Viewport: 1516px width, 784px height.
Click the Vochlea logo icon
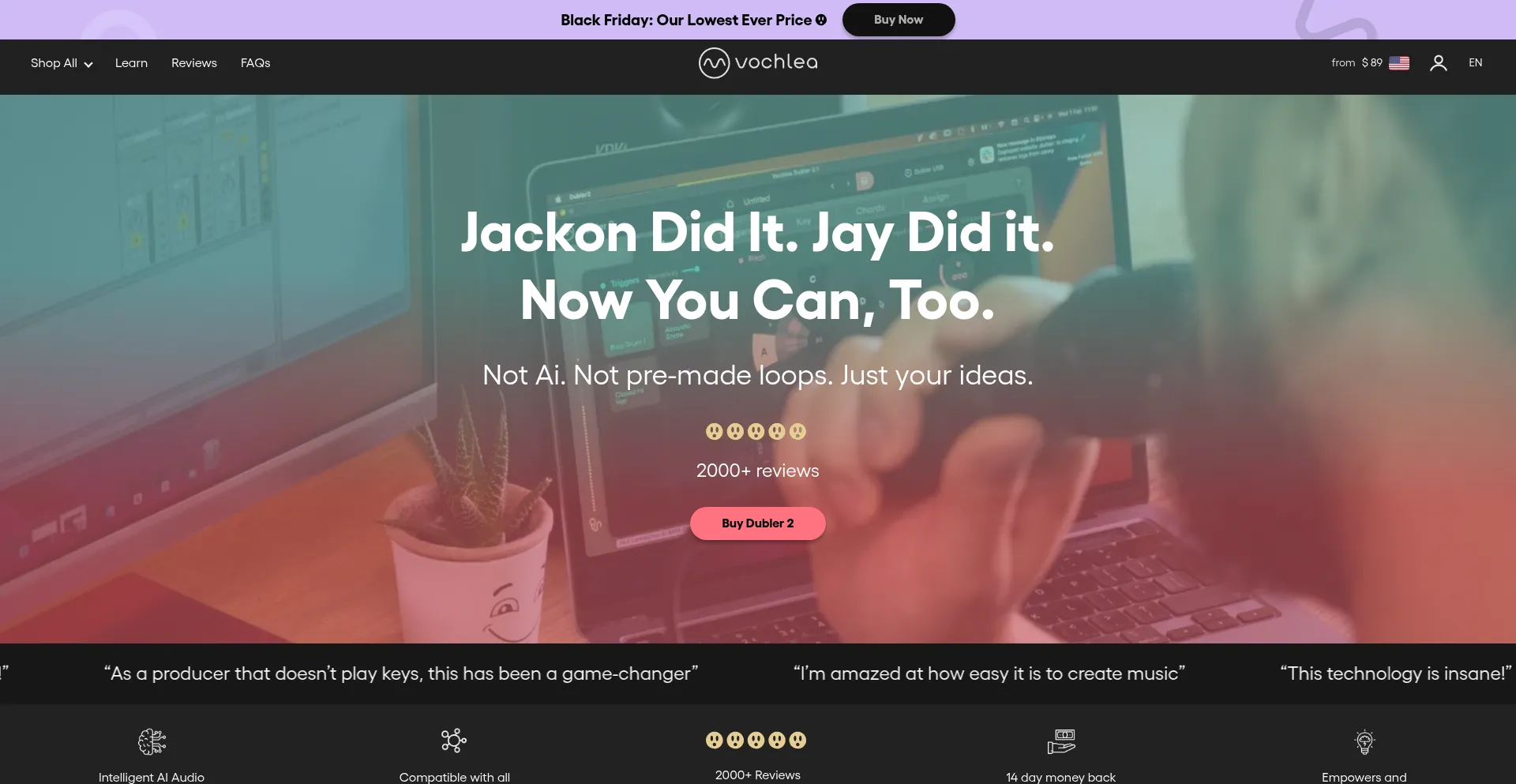(x=714, y=62)
